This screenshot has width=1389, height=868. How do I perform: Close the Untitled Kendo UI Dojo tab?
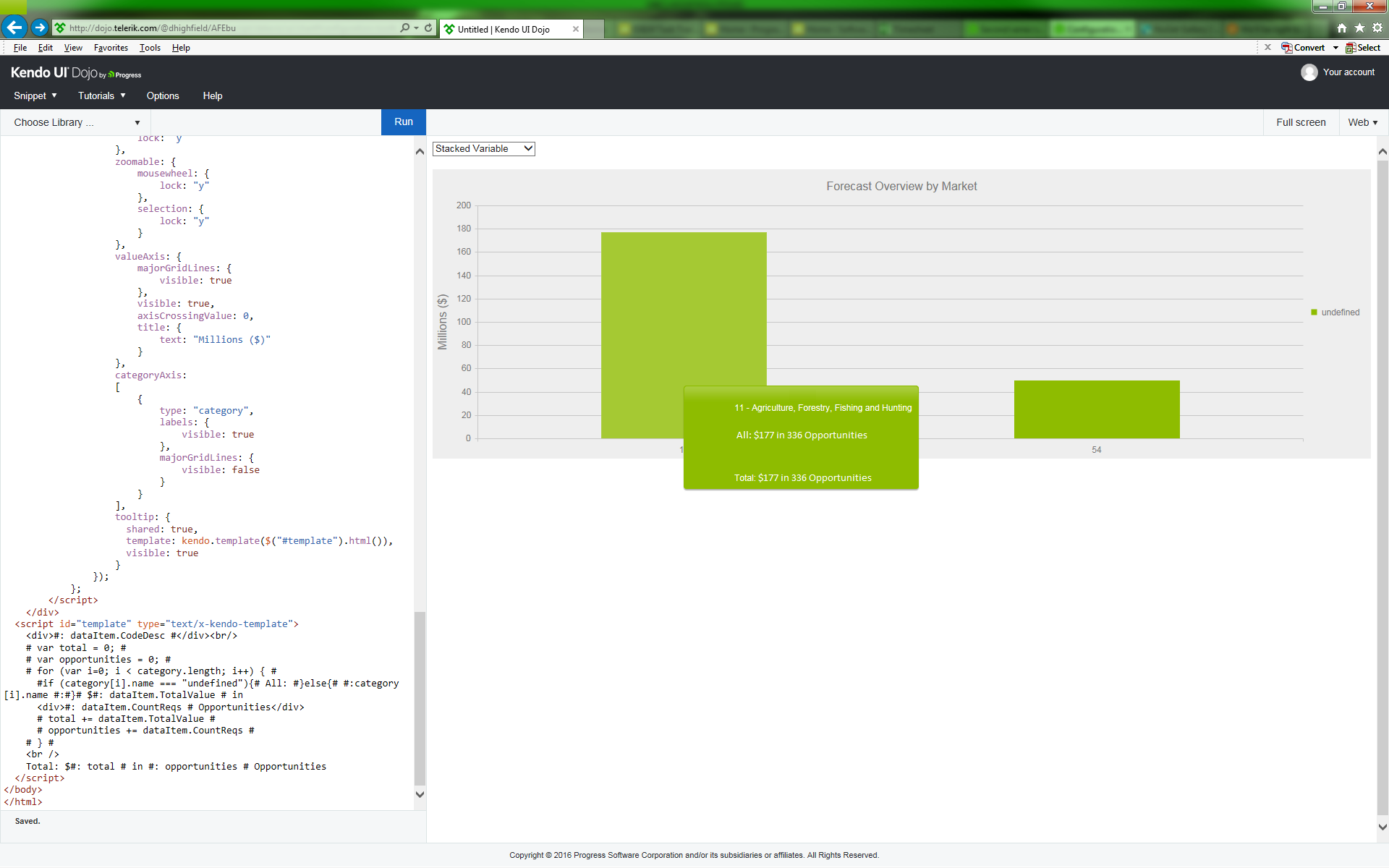coord(575,29)
